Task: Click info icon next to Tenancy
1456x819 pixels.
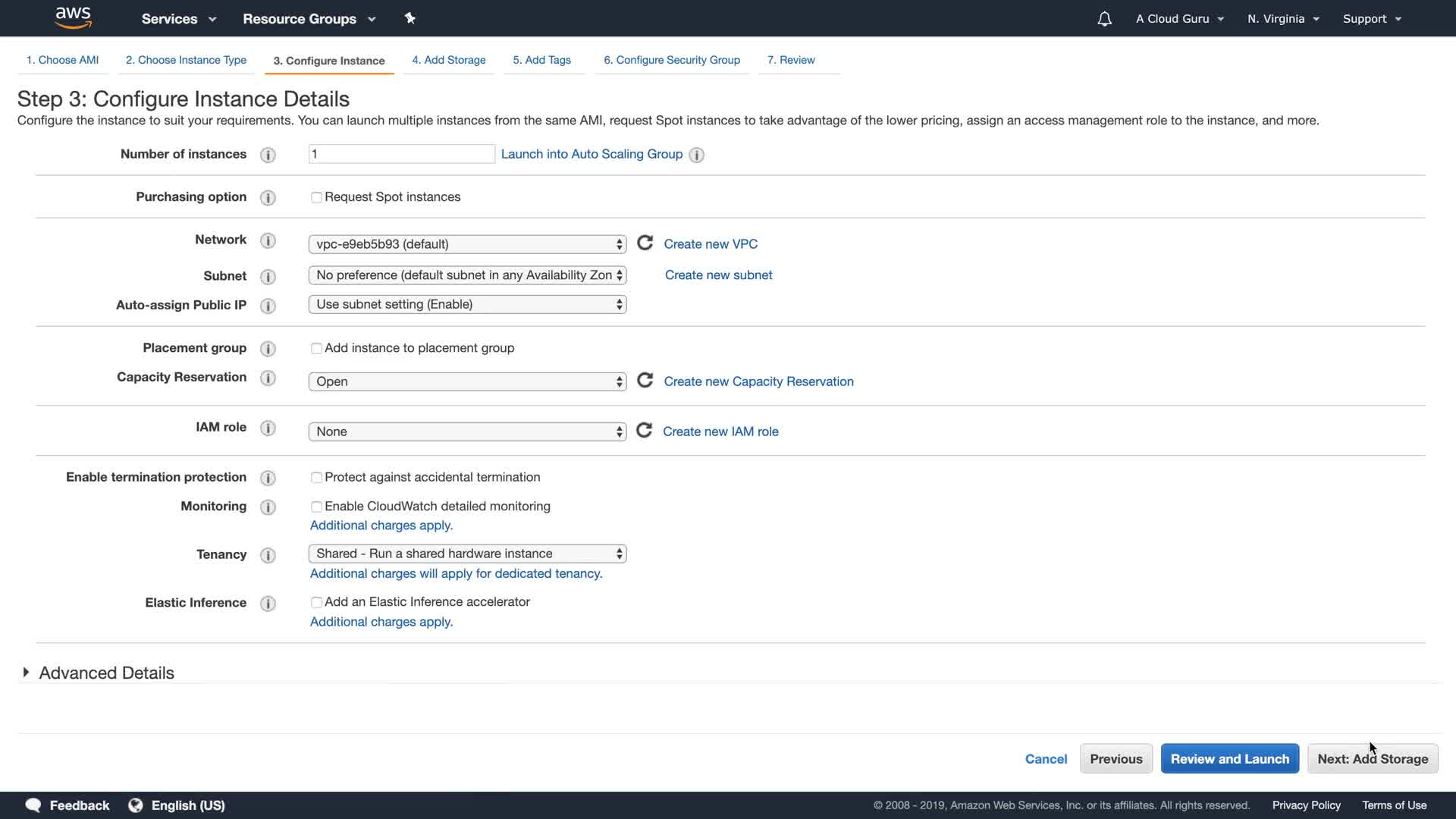Action: [x=268, y=555]
